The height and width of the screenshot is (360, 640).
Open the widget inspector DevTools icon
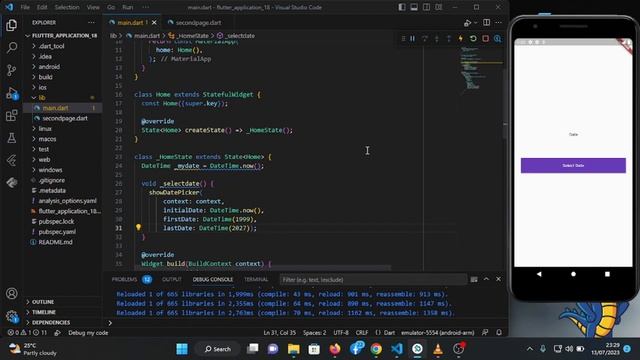497,38
